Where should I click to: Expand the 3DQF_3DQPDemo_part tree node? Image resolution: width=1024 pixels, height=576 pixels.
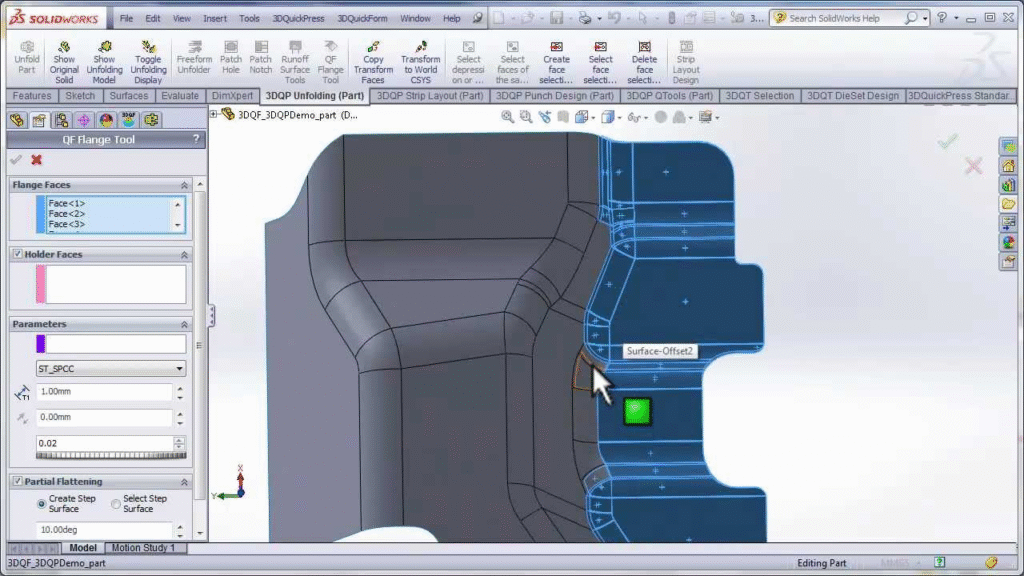[x=214, y=115]
